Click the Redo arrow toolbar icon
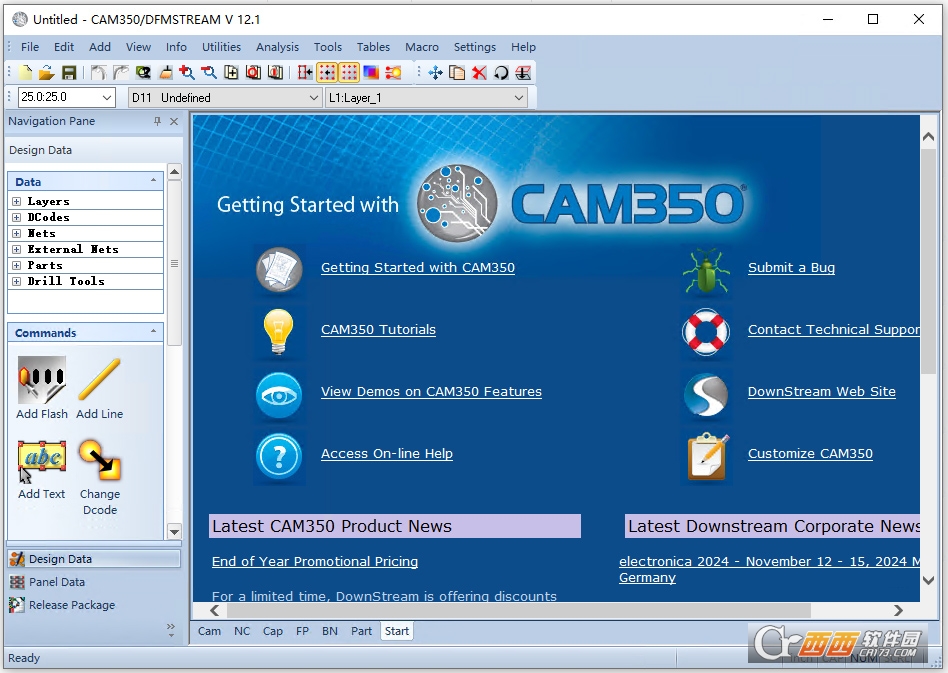The image size is (948, 673). tap(121, 73)
